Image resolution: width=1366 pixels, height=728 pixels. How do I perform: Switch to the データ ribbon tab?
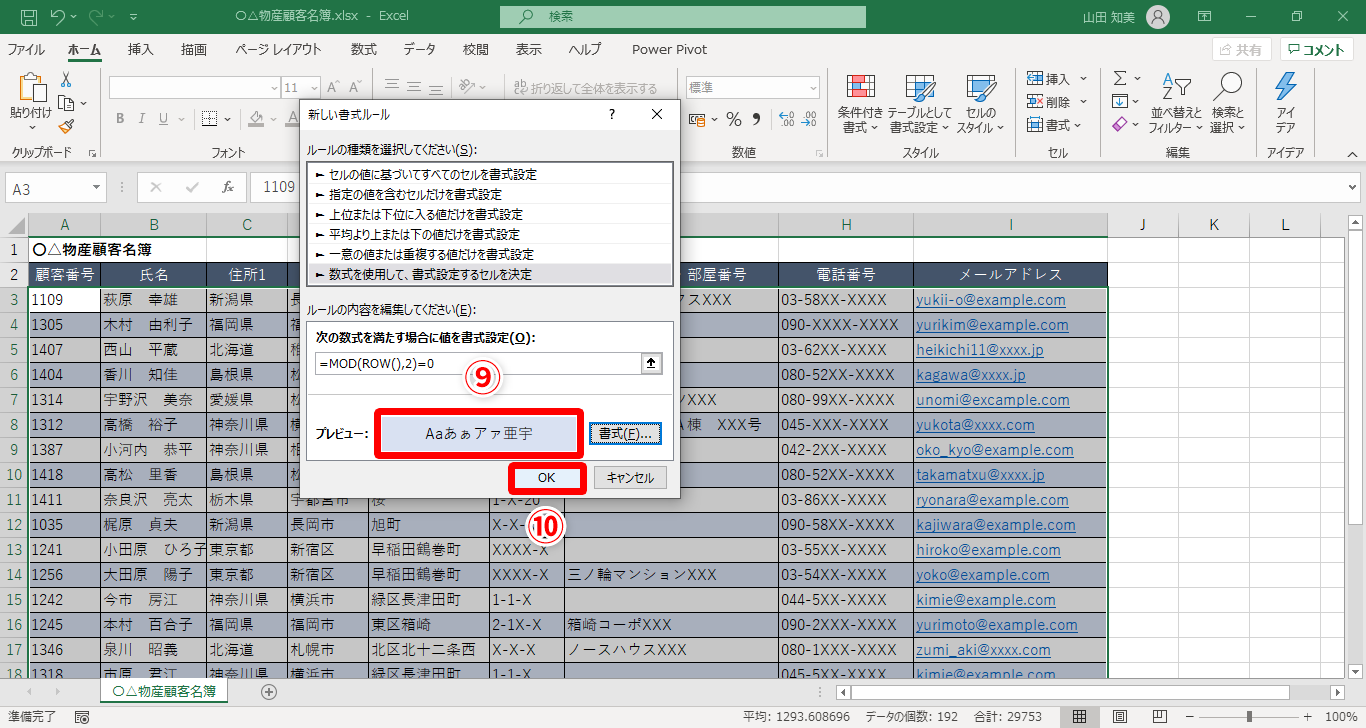click(x=420, y=50)
